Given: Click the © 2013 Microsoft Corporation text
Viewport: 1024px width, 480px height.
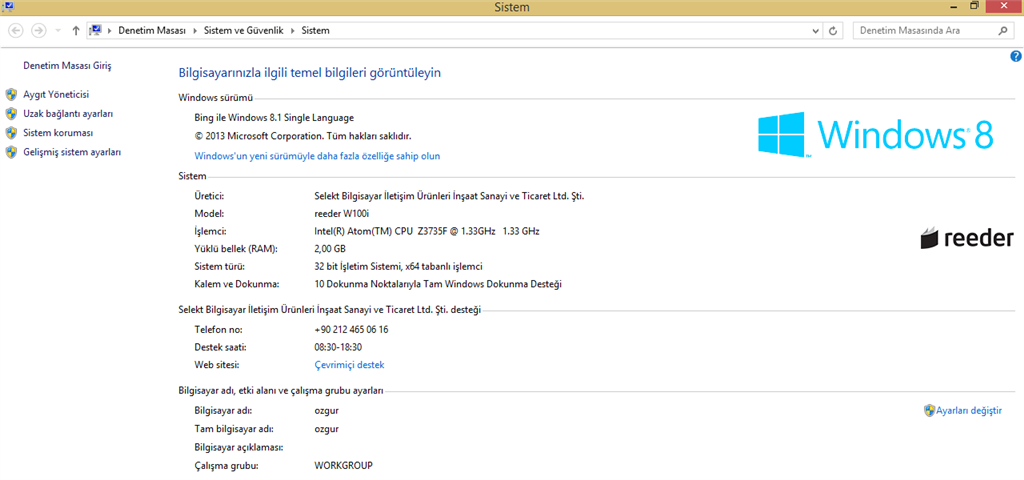Looking at the screenshot, I should 303,136.
